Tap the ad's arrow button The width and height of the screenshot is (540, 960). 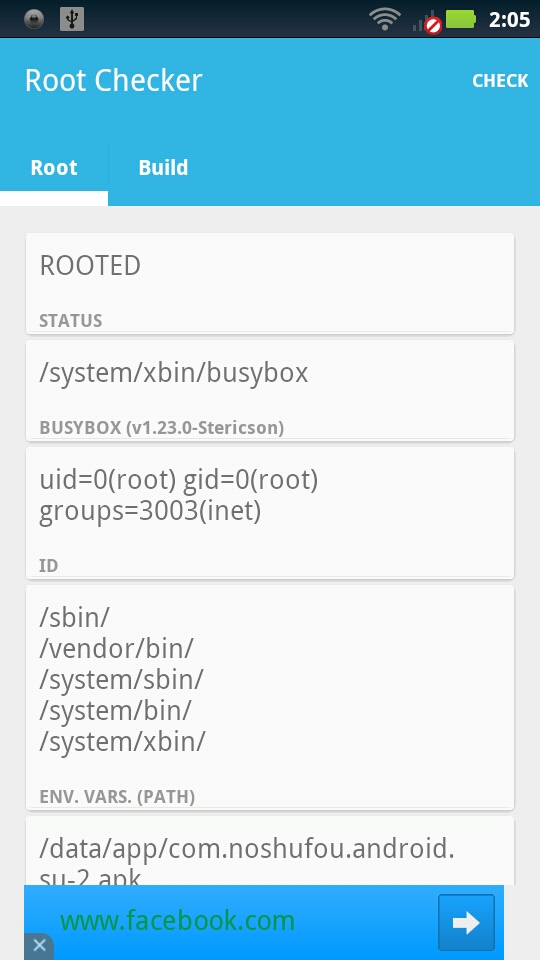tap(466, 922)
